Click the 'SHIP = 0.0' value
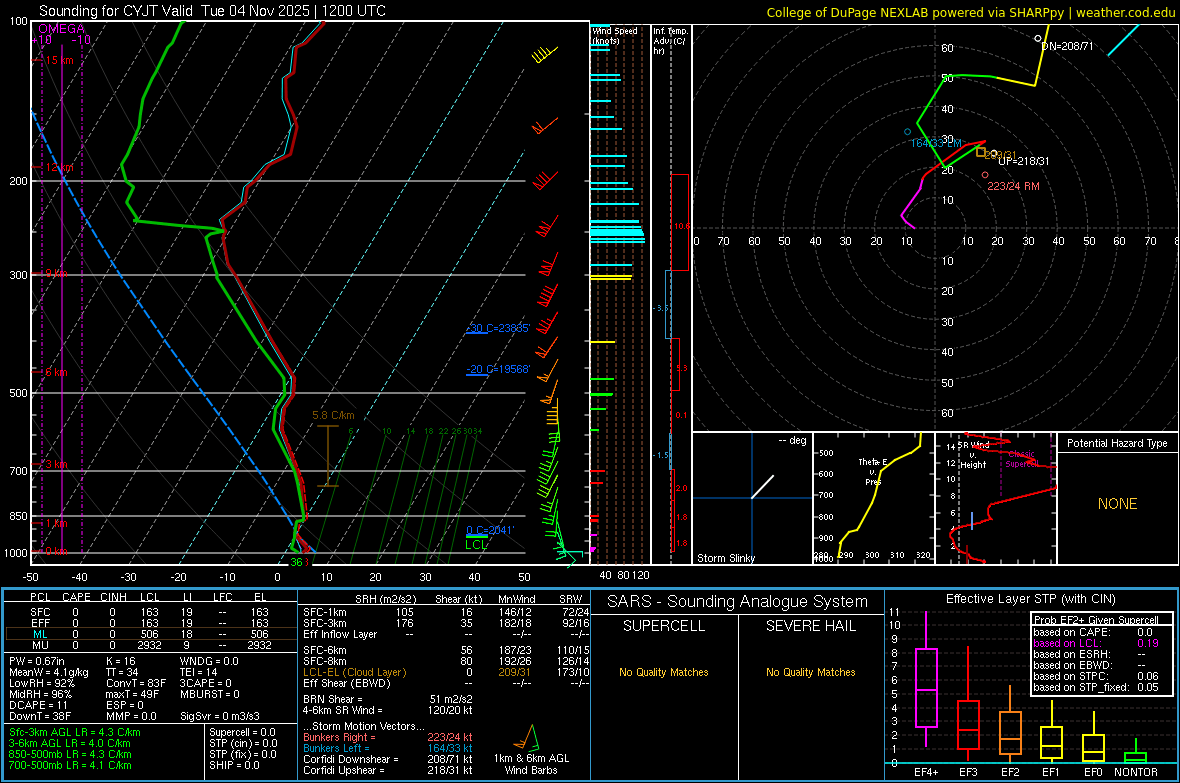1180x783 pixels. [x=235, y=765]
